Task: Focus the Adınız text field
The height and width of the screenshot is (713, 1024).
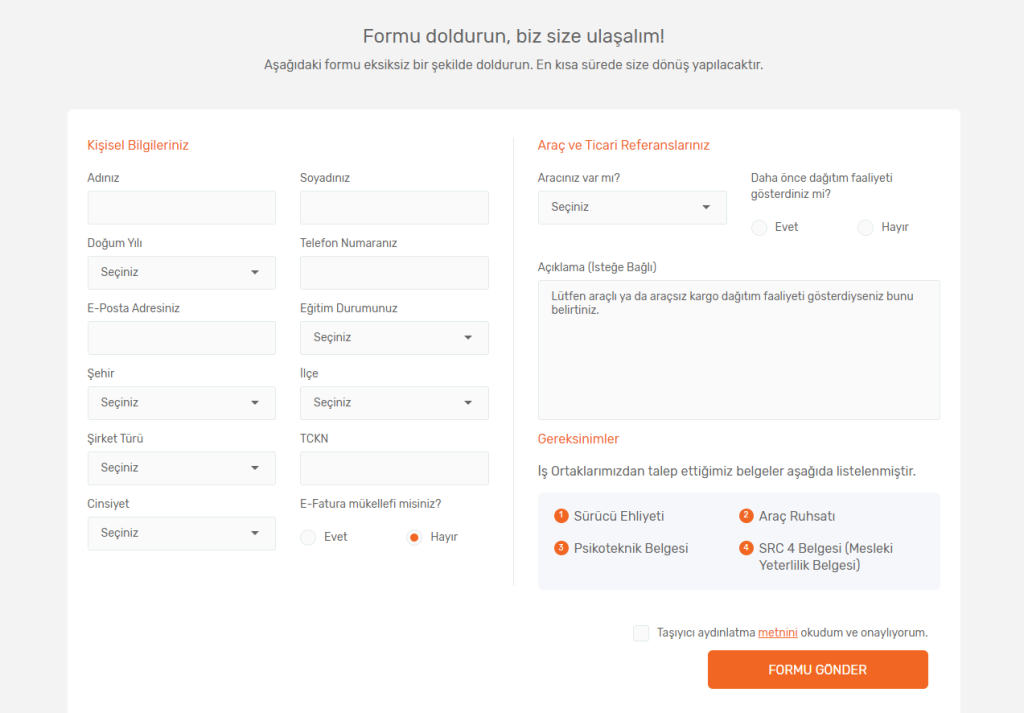Action: click(182, 208)
